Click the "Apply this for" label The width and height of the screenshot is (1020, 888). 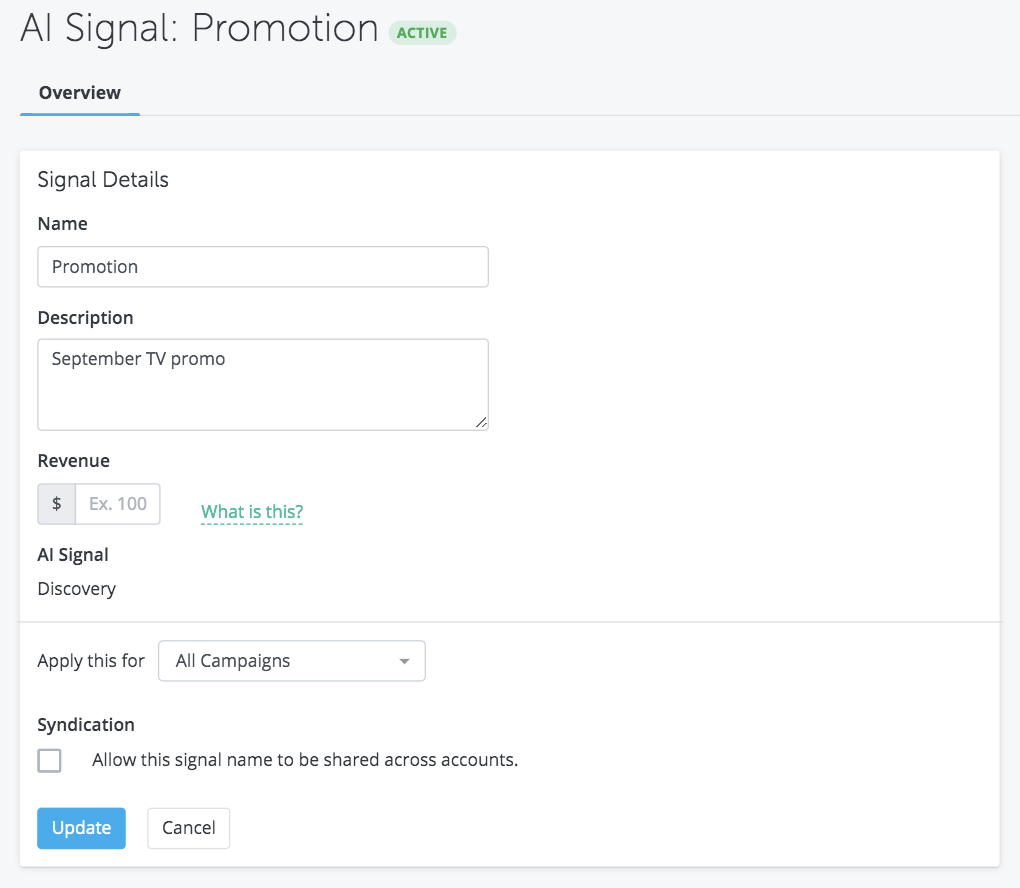[x=91, y=661]
